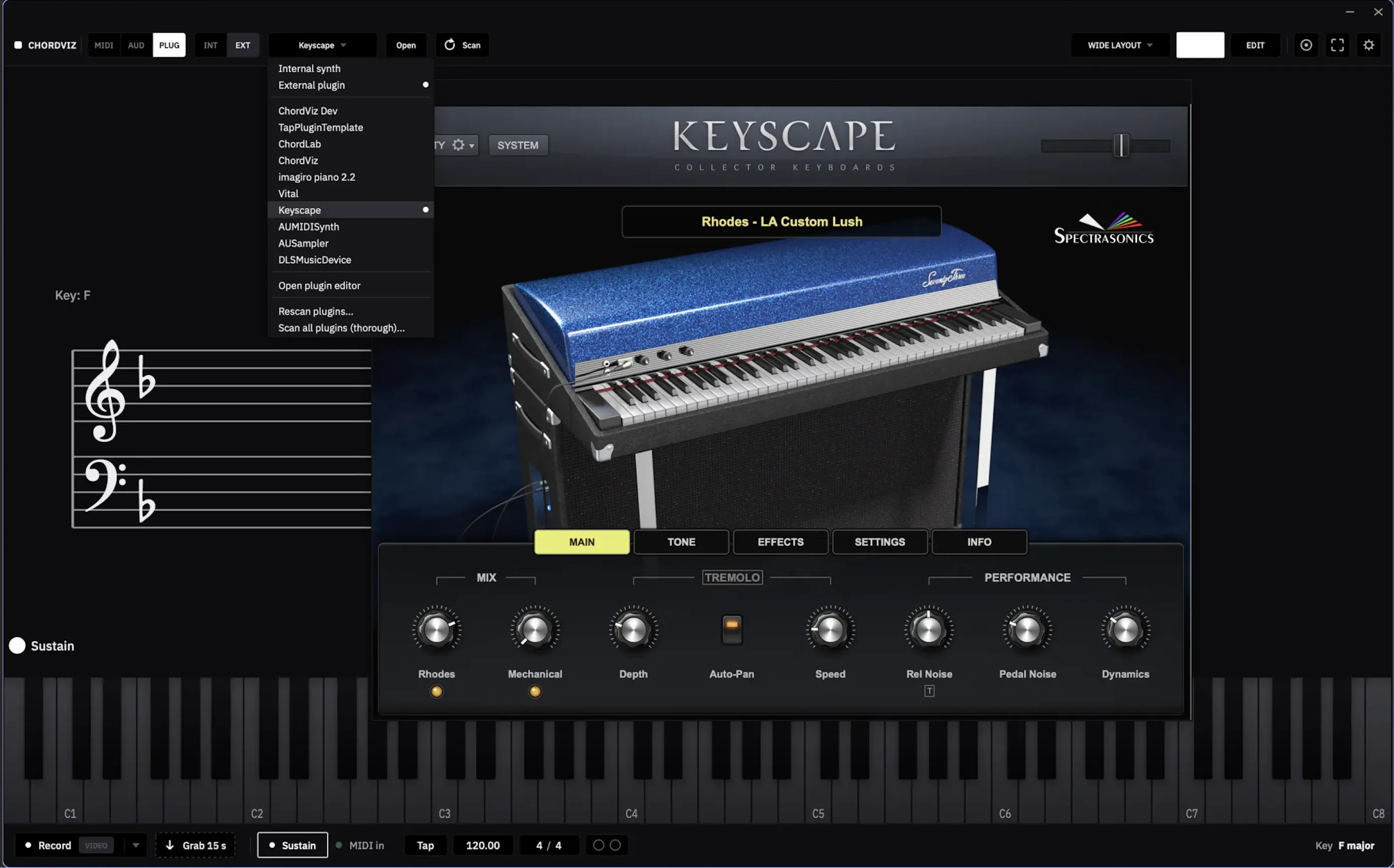Toggle the Sustain button in the bottom bar
This screenshot has height=868, width=1394.
tap(292, 845)
